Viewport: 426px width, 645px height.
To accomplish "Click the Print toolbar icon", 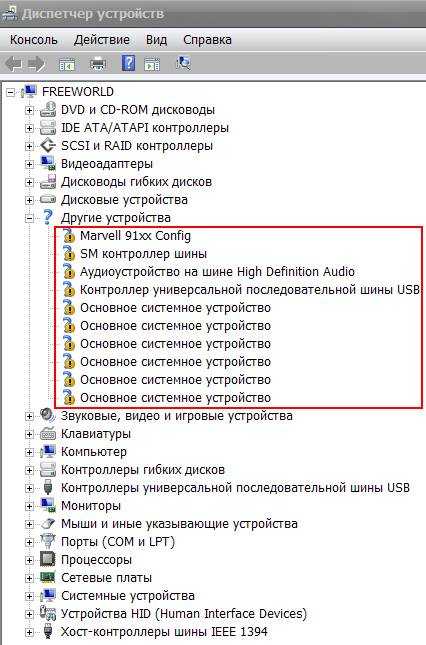I will click(98, 64).
